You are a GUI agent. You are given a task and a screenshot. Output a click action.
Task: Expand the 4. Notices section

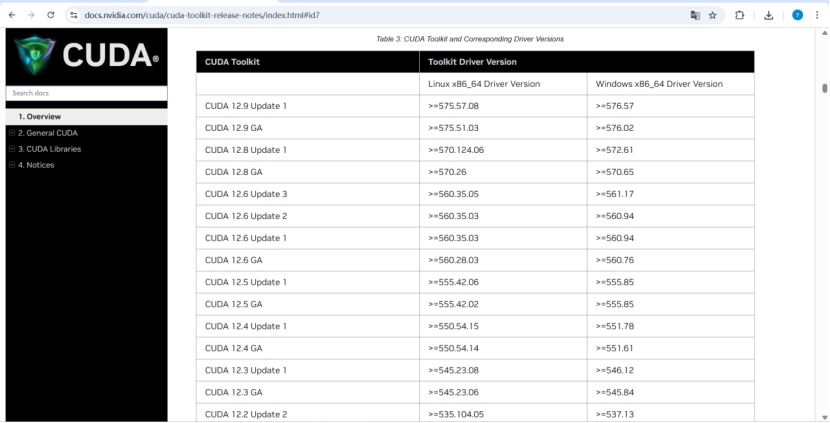pos(12,165)
